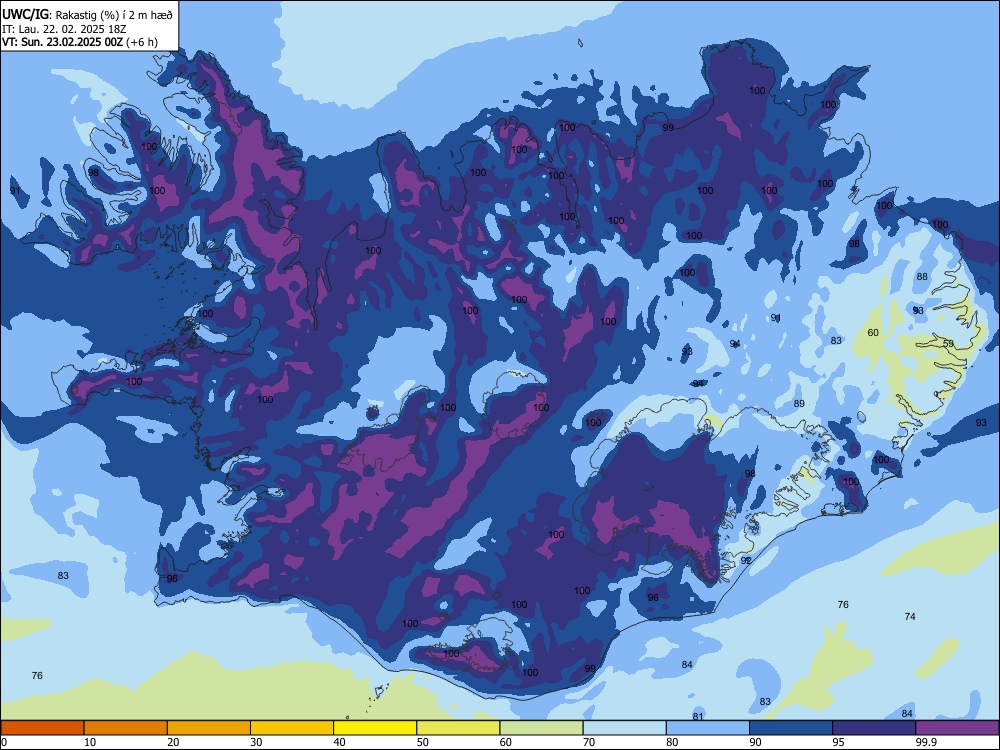Select the light blue 80–90 legend swatch
The height and width of the screenshot is (750, 1000).
click(x=708, y=728)
